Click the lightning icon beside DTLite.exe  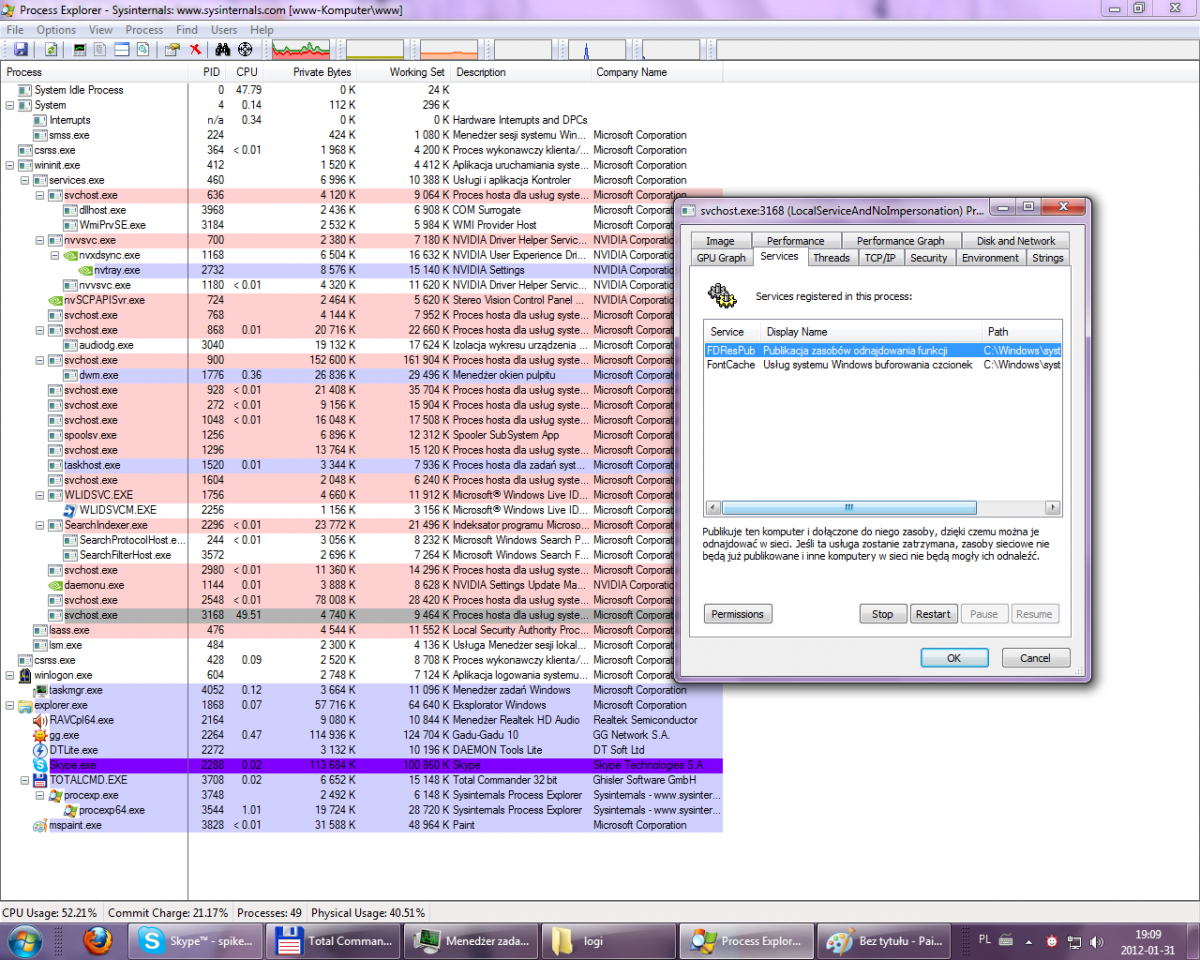[x=40, y=750]
